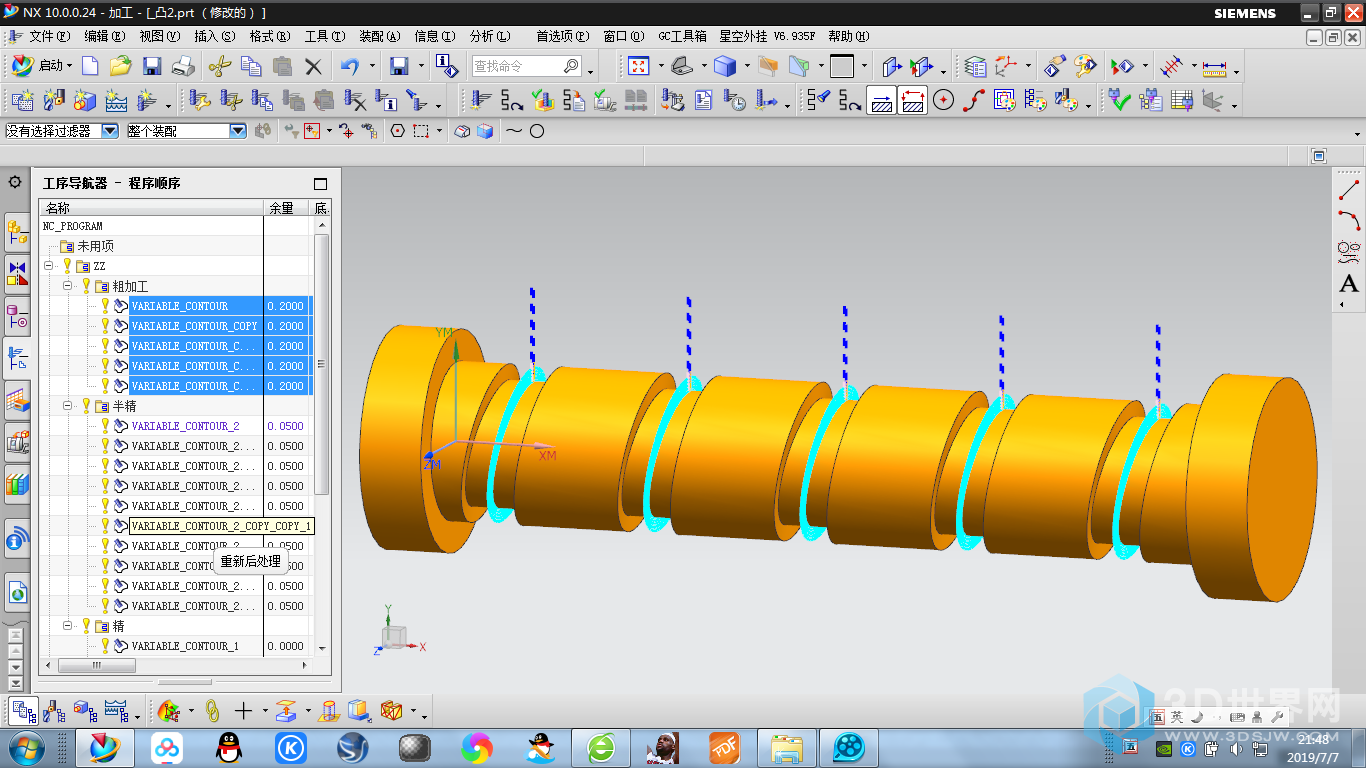
Task: Click the New file icon
Action: [x=90, y=66]
